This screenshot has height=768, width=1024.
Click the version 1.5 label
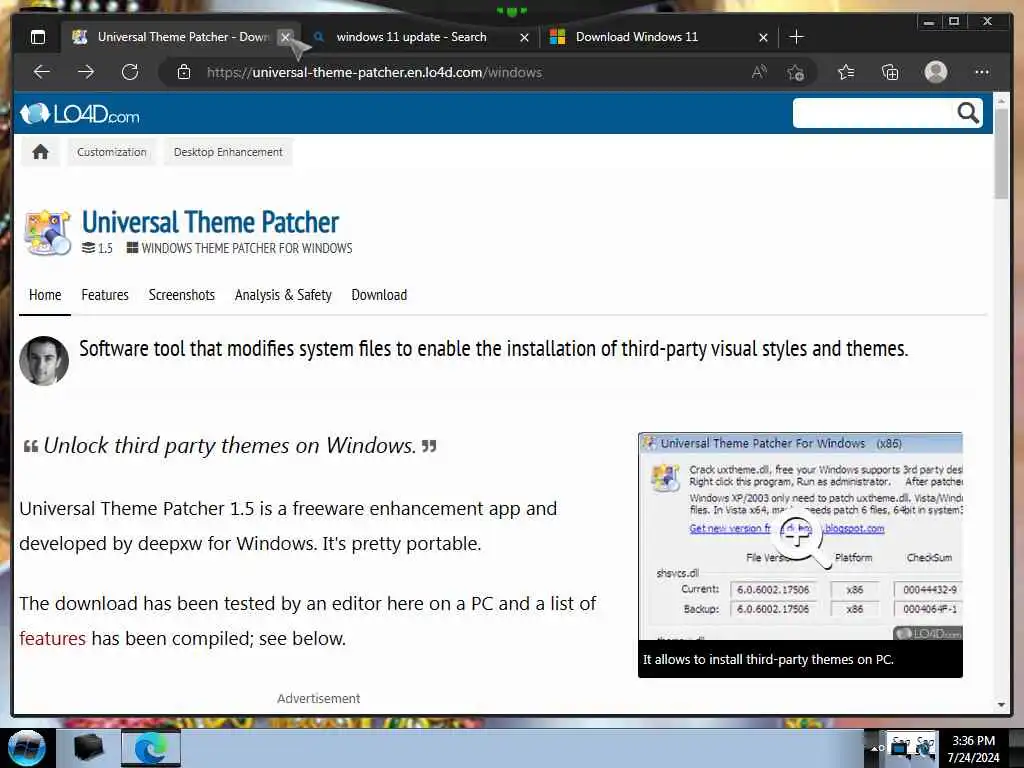97,248
